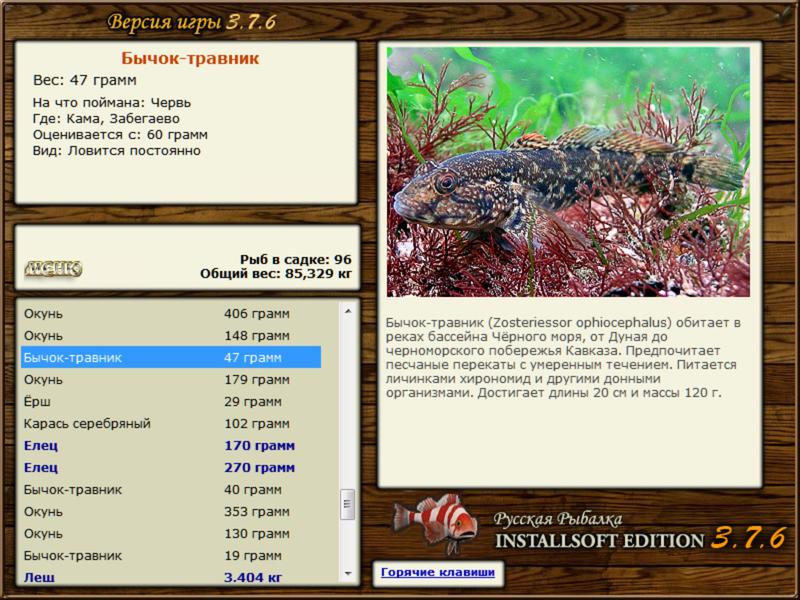Click the 'Оценивается с: 60 грамм' line
The image size is (800, 600).
pos(120,135)
